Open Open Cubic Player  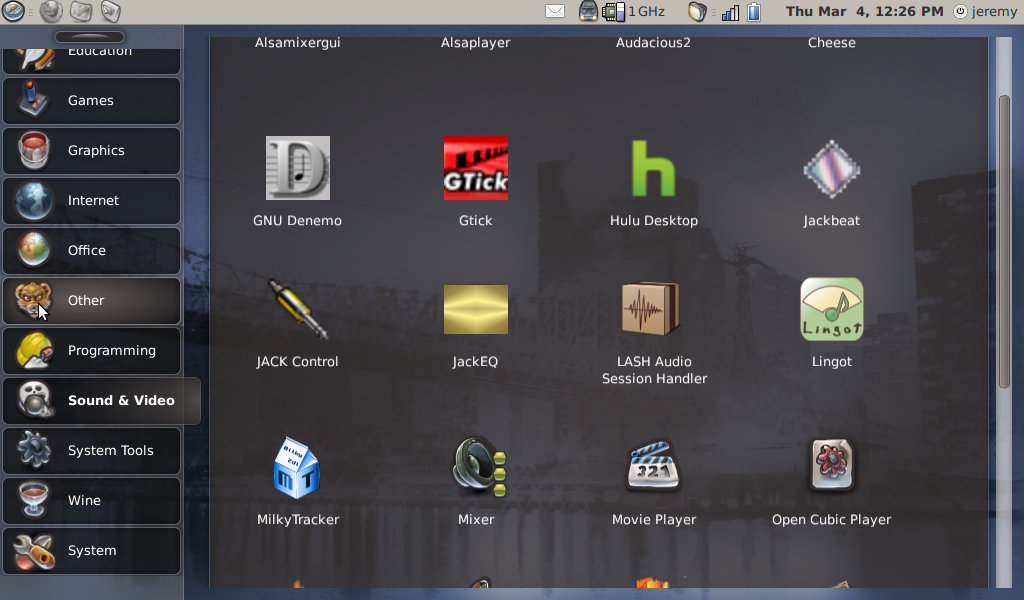point(831,465)
